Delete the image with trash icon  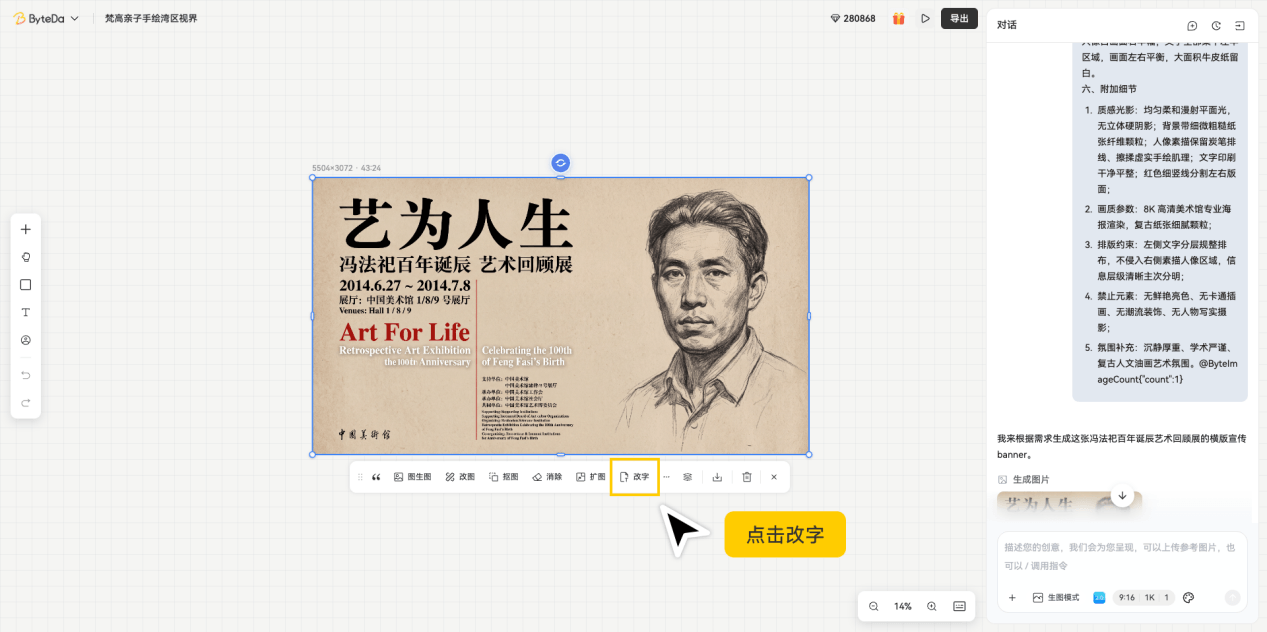tap(747, 477)
